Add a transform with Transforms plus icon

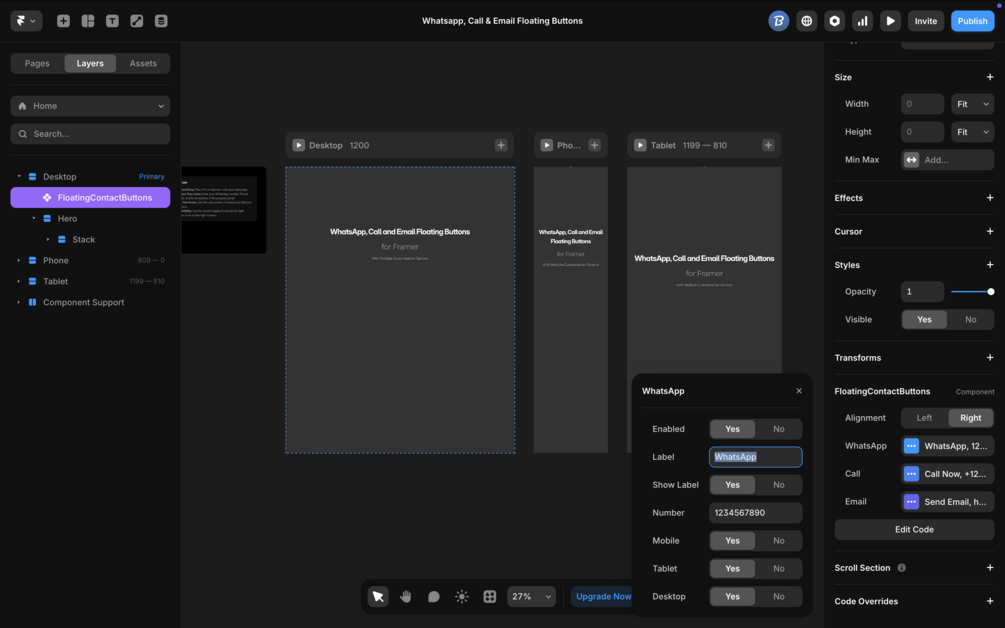990,358
